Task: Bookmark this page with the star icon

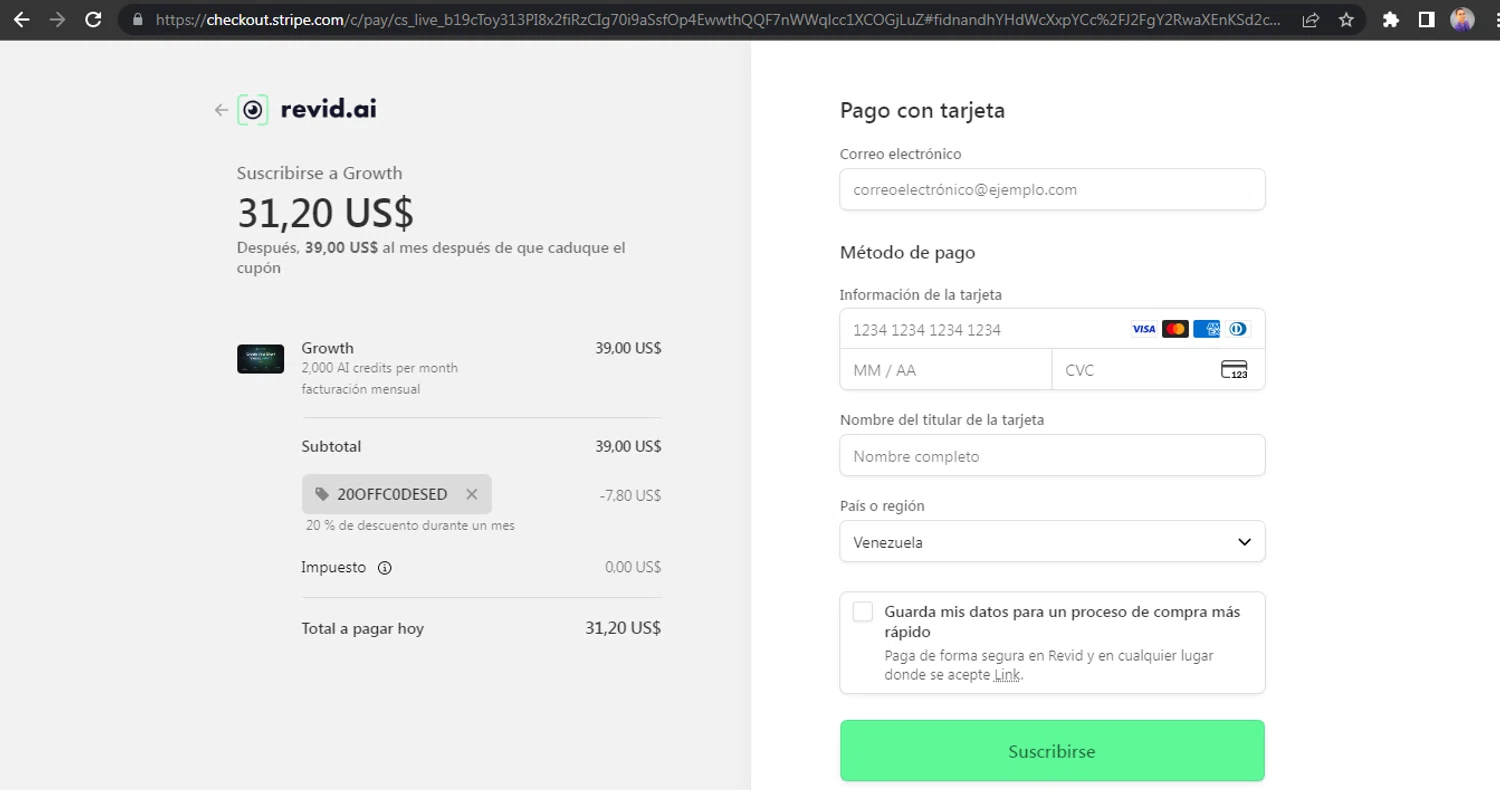Action: [x=1346, y=19]
